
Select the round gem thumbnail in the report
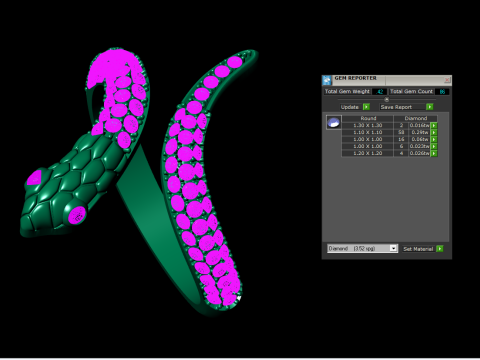[x=333, y=122]
